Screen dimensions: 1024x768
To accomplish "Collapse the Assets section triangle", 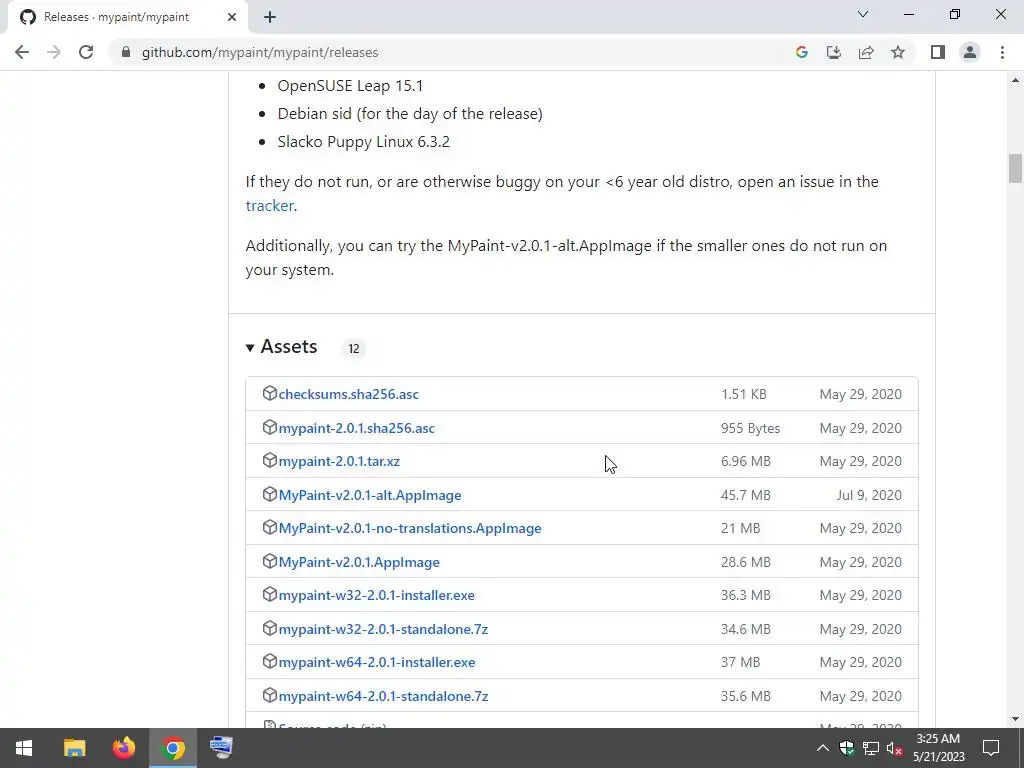I will click(x=249, y=347).
